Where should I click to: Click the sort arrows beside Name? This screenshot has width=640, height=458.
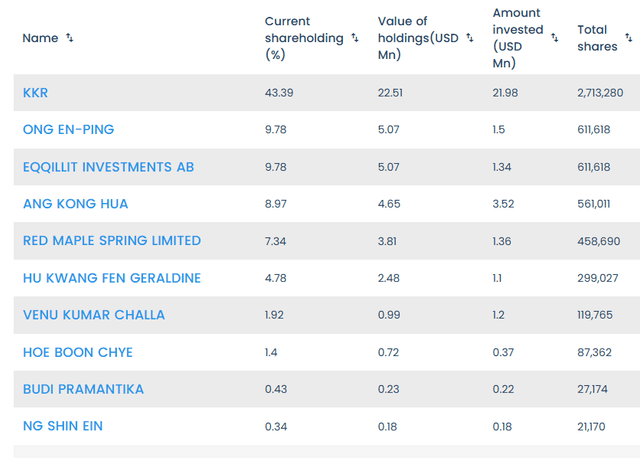tap(69, 38)
